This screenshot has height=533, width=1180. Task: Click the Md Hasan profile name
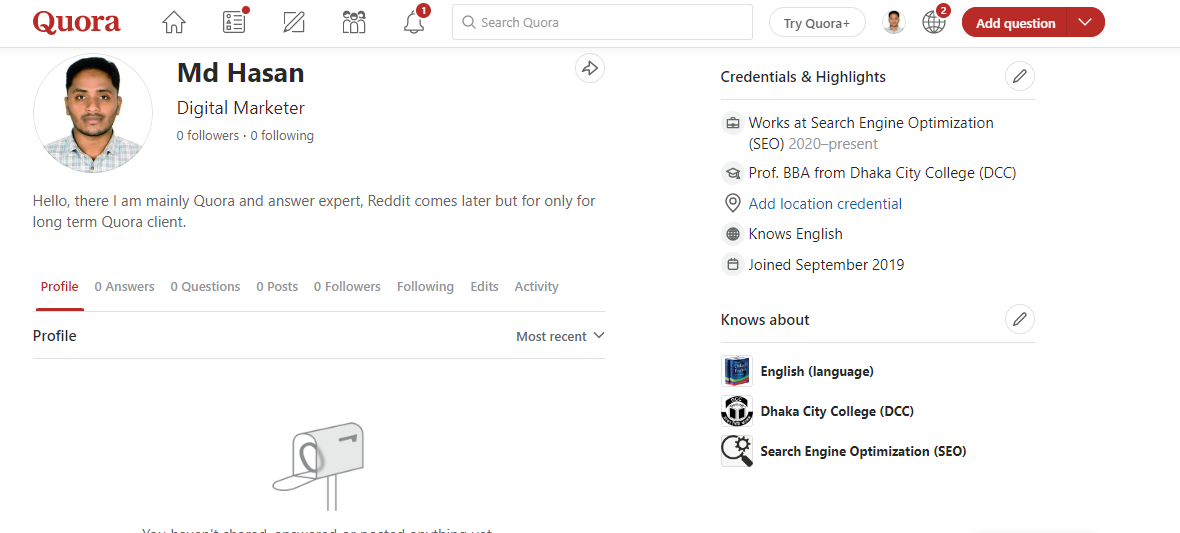click(x=241, y=73)
